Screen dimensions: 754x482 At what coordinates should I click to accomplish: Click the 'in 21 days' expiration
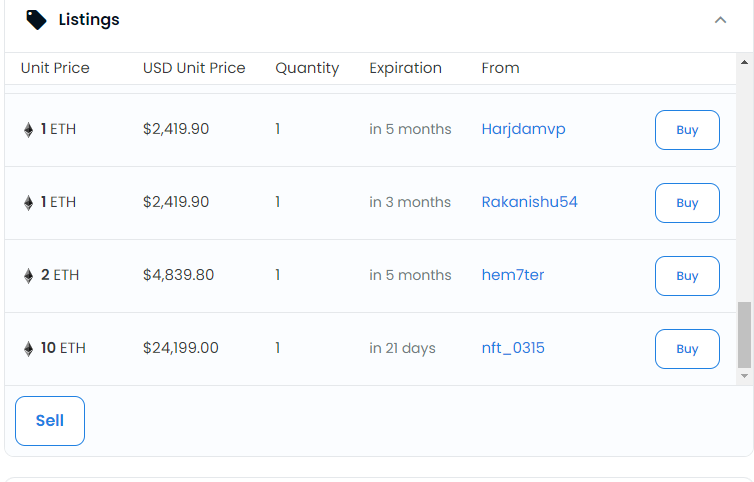tap(402, 348)
